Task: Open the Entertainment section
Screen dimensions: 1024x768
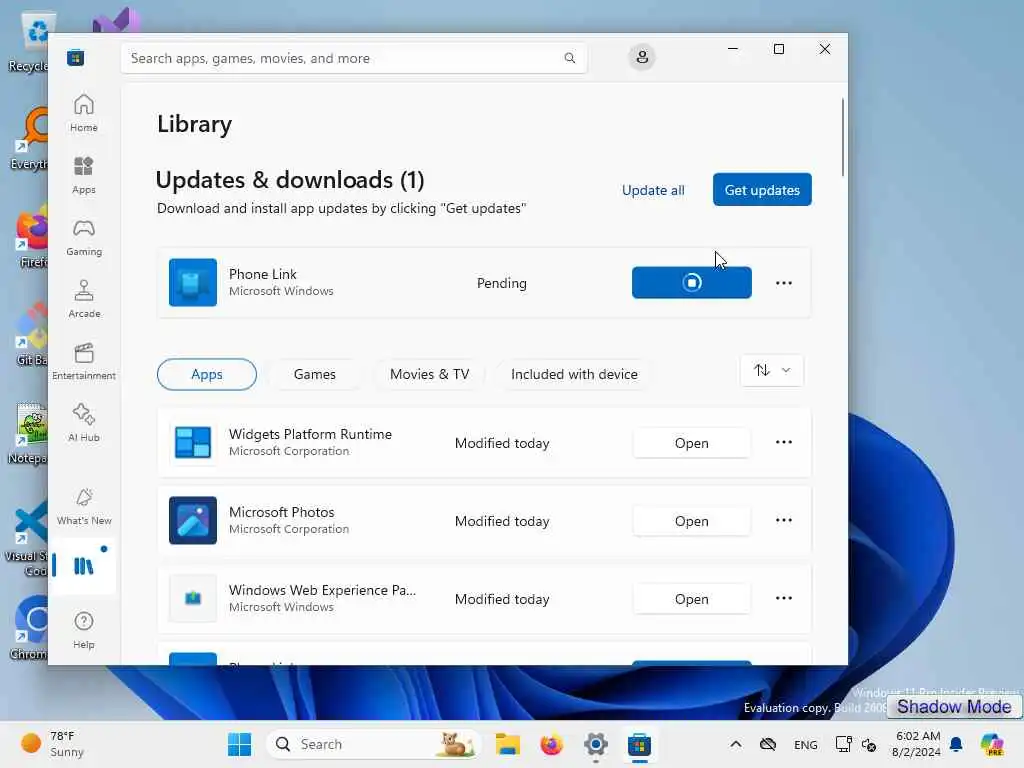Action: tap(84, 361)
